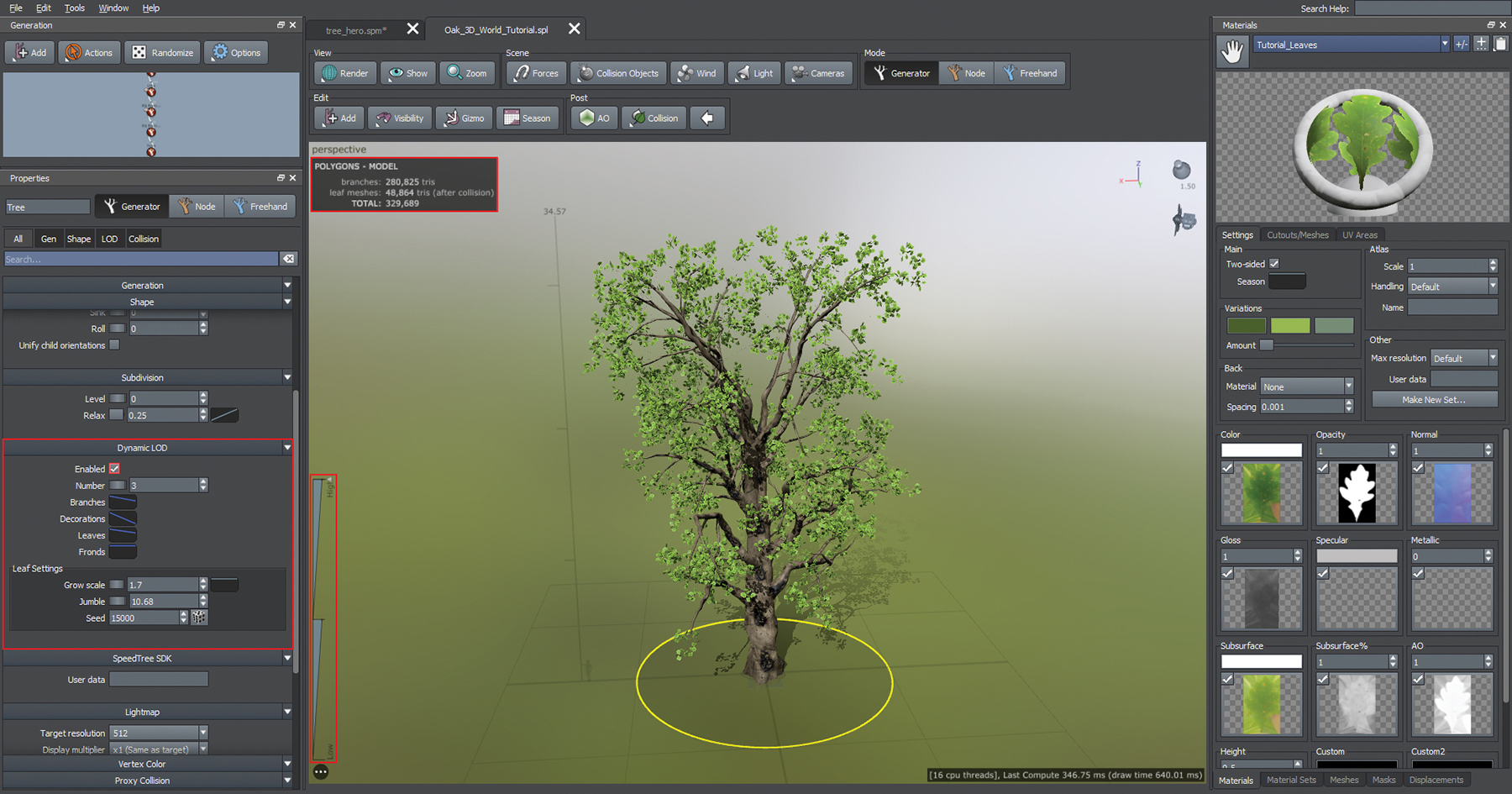Open the Tutorial_Leaves material dropdown
Screen dimensions: 1512x794
1352,45
